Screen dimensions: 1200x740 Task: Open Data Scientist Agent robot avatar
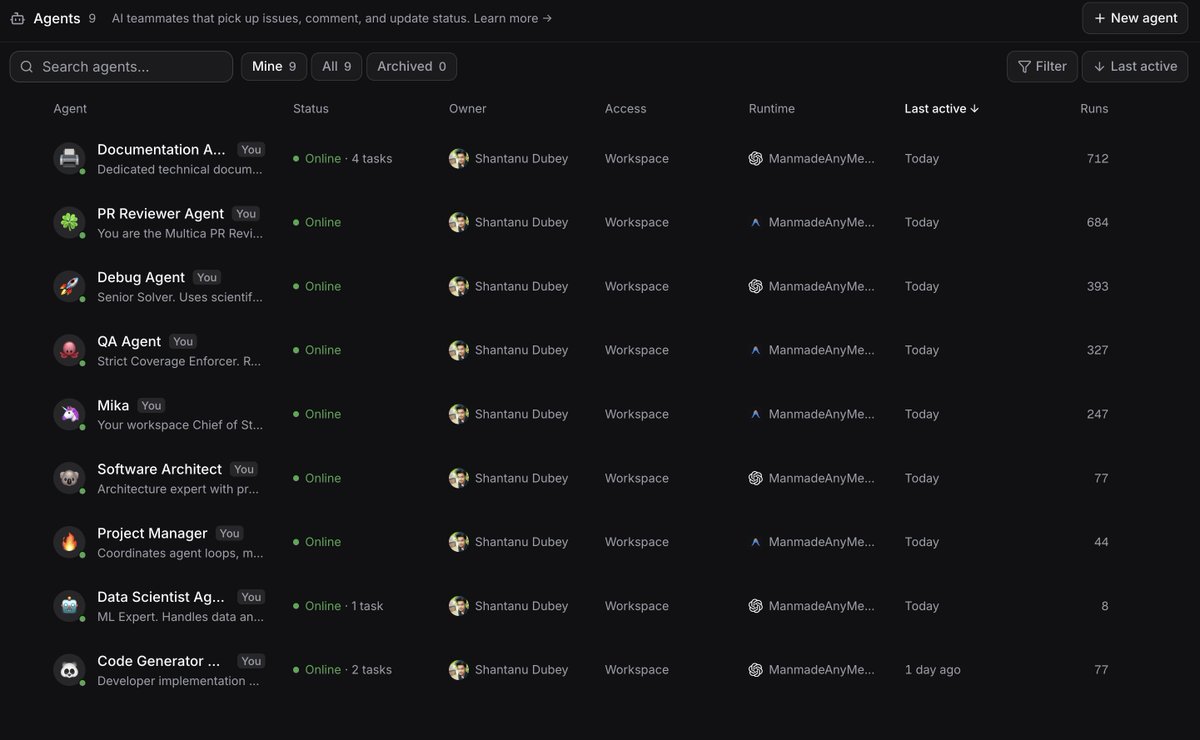click(x=69, y=606)
